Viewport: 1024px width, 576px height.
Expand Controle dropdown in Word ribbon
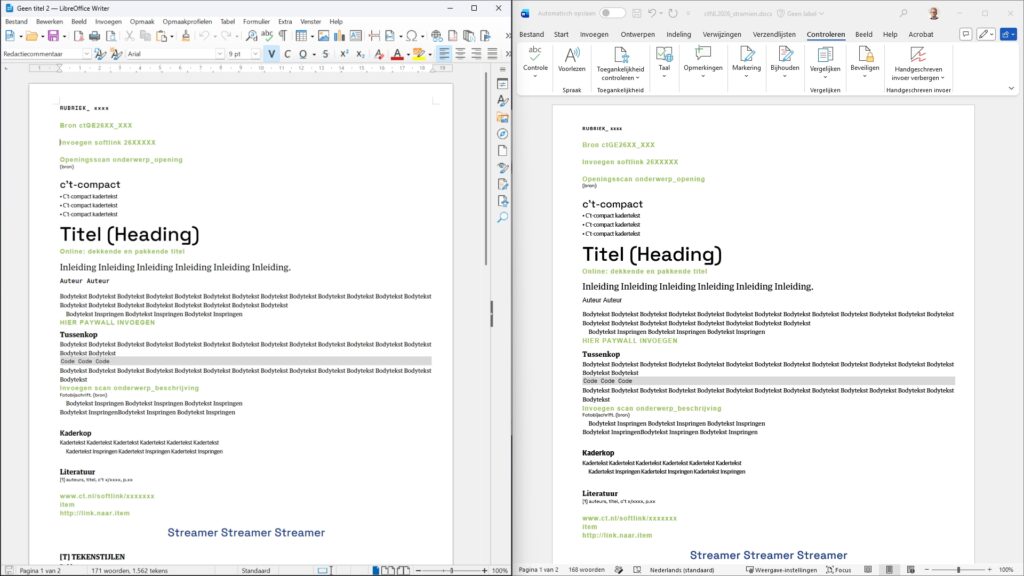(x=536, y=76)
